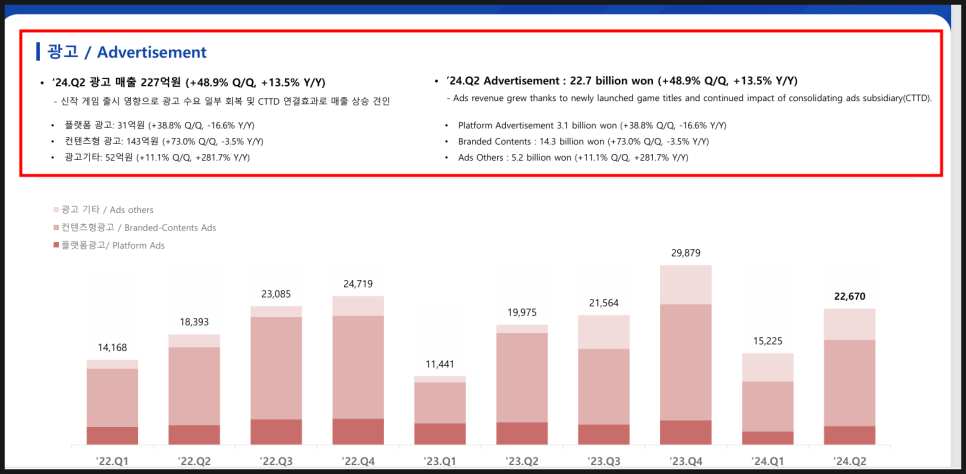The image size is (966, 474).
Task: Click the Ads others segment of the '24.Q1 bar
Action: (768, 367)
